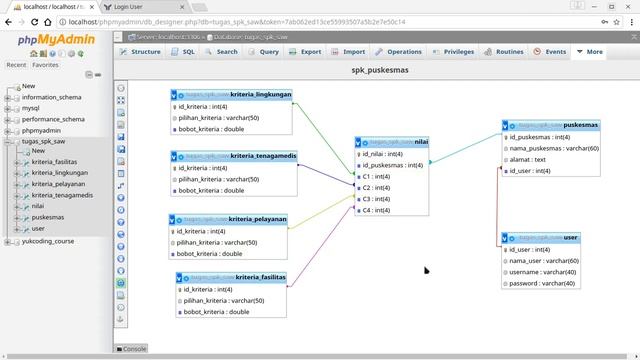Image resolution: width=640 pixels, height=360 pixels.
Task: Switch to the Login User browser tab
Action: 144,7
